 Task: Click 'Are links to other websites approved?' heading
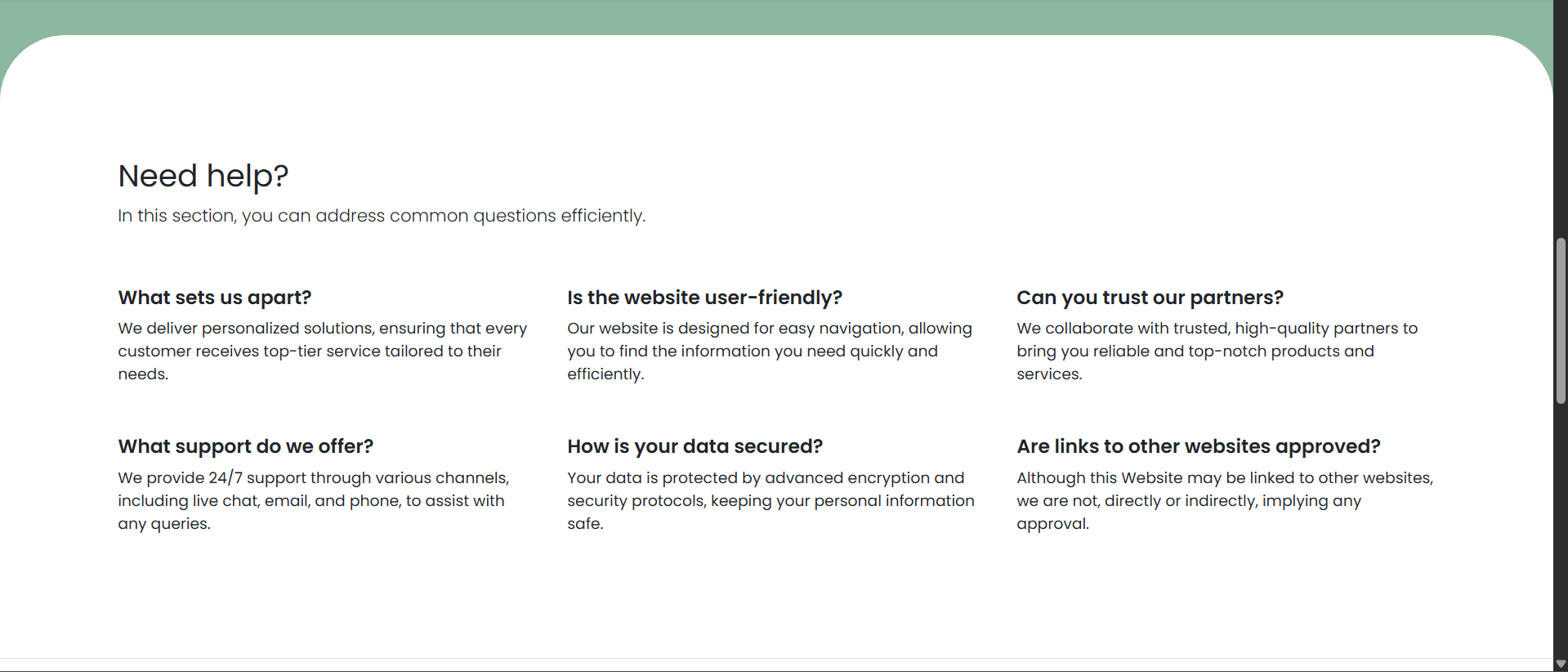tap(1198, 446)
